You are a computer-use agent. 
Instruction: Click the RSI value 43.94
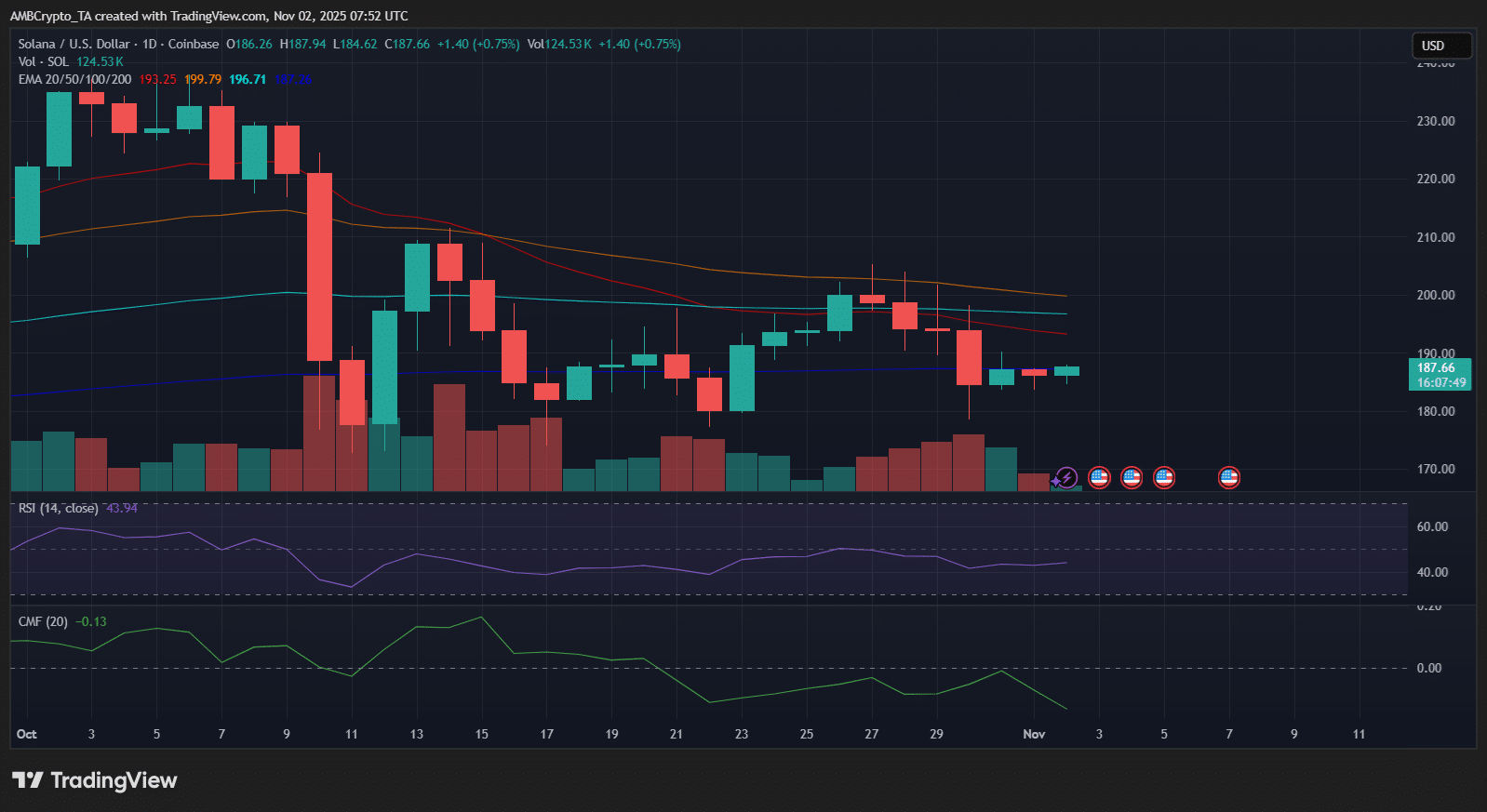click(122, 508)
